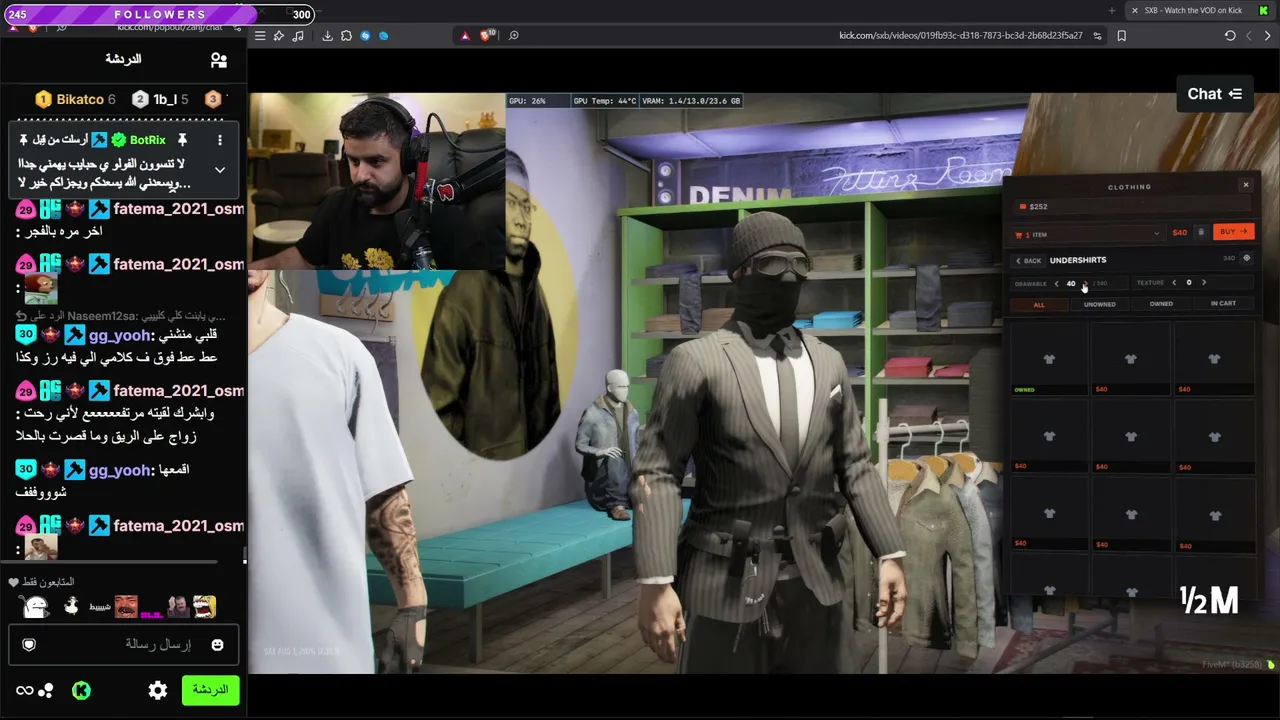This screenshot has height=720, width=1280.
Task: Select the undershirt item marked OWNED
Action: point(1049,361)
